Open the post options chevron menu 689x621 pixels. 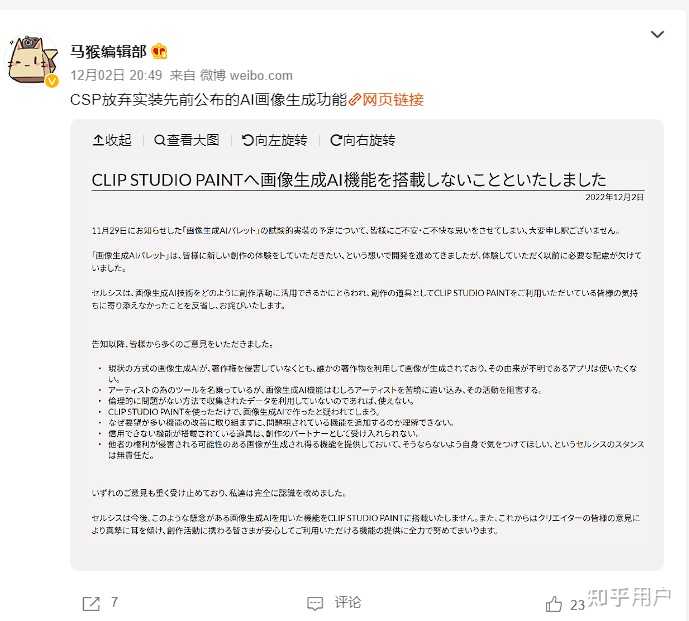pos(657,34)
